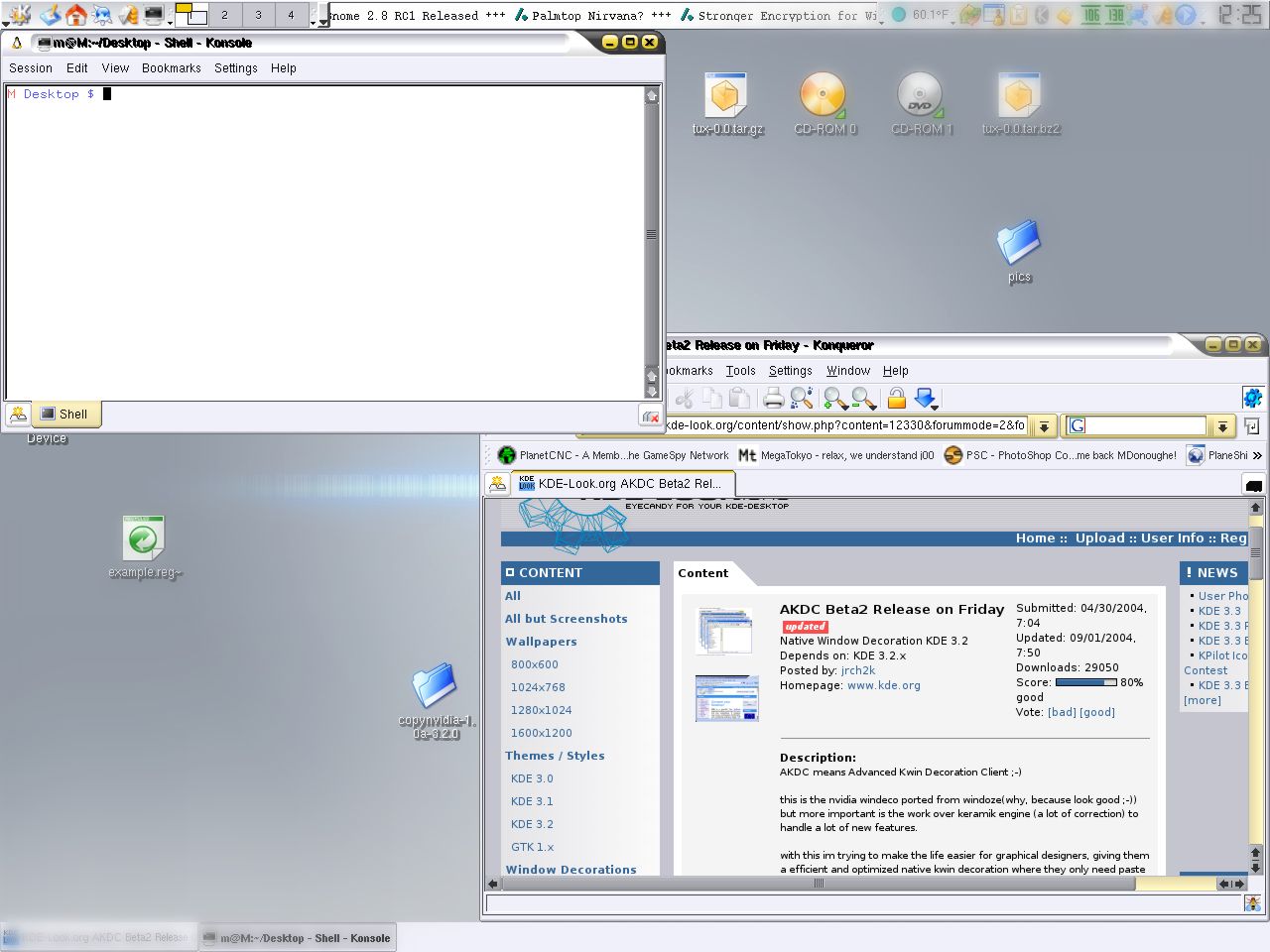Open Konsole Edit menu

pyautogui.click(x=77, y=68)
